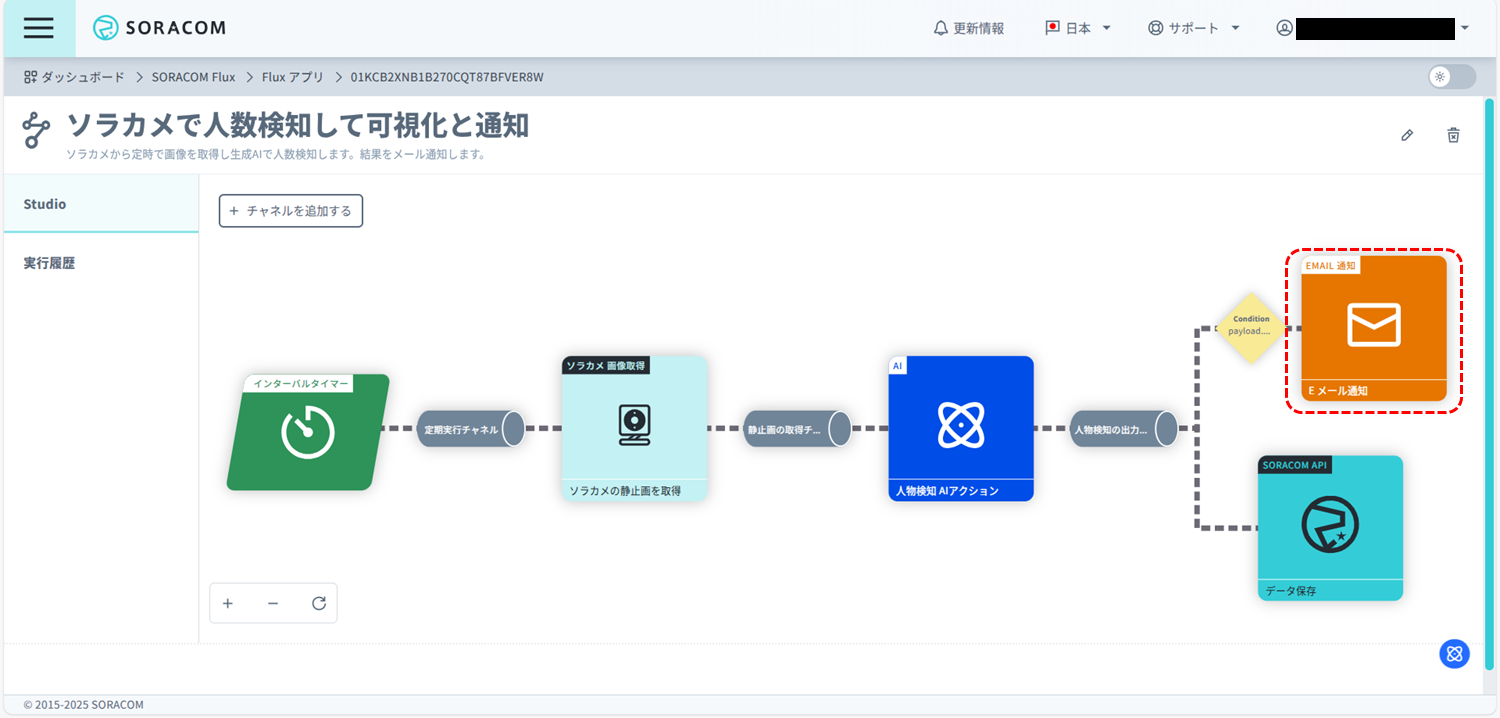Toggle the light/dark theme switch
Image resolution: width=1500 pixels, height=718 pixels.
pos(1452,77)
